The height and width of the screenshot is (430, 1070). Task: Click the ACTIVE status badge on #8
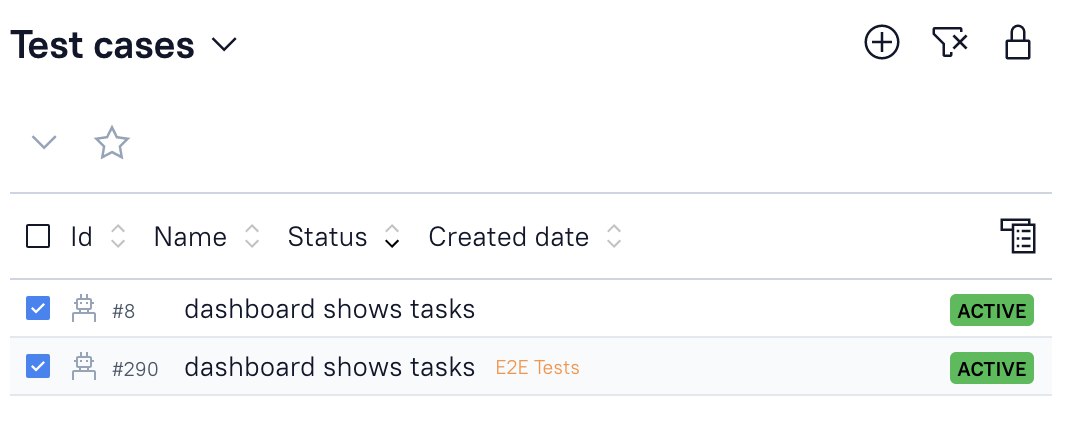(991, 311)
